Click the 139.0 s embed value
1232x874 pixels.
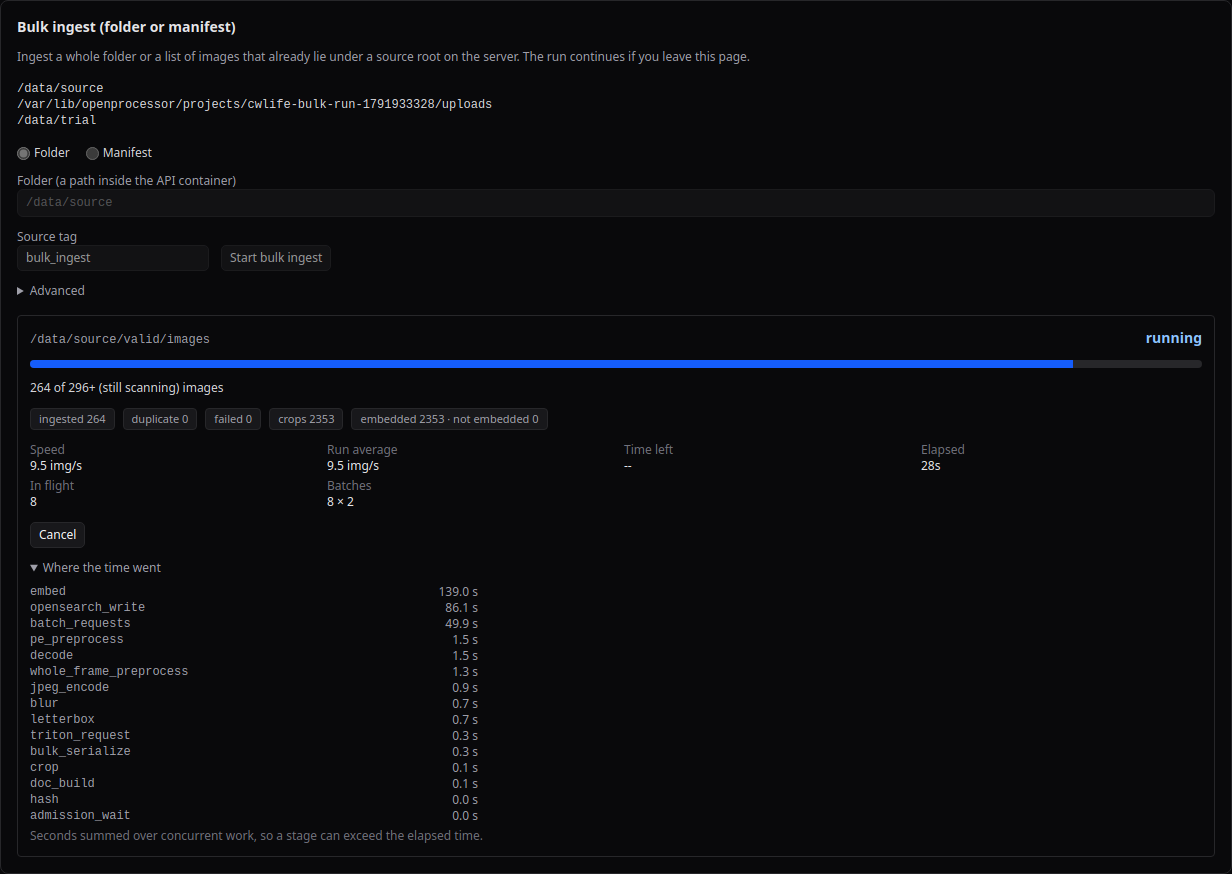pyautogui.click(x=458, y=592)
